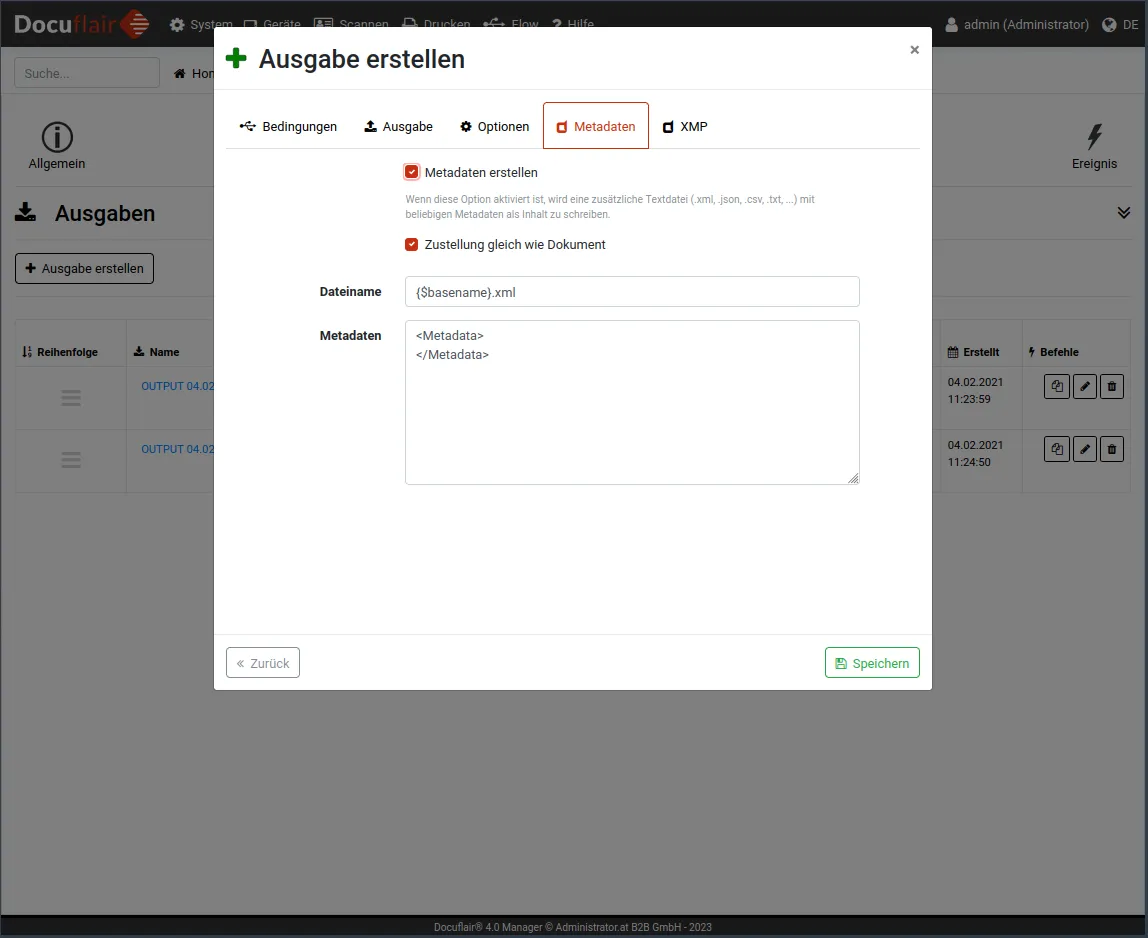Edit the second output with pencil icon
1148x938 pixels.
[x=1084, y=450]
